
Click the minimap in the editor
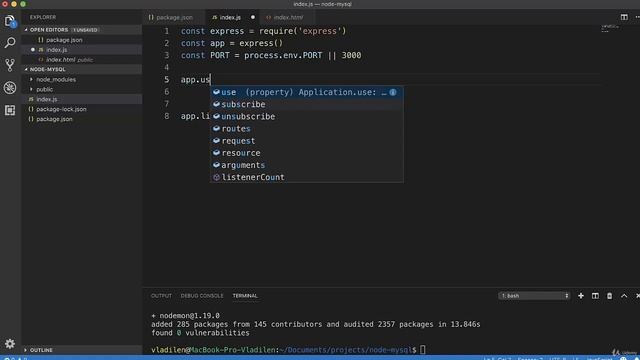click(x=611, y=29)
